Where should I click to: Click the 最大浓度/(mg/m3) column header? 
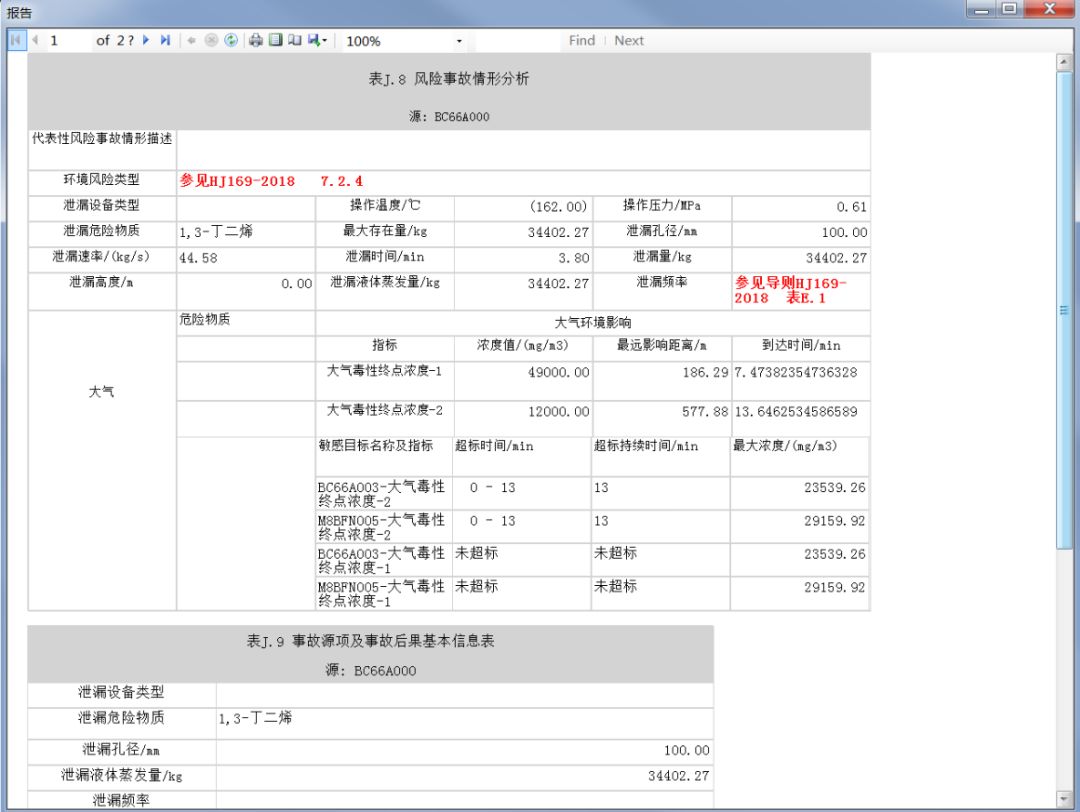[785, 446]
